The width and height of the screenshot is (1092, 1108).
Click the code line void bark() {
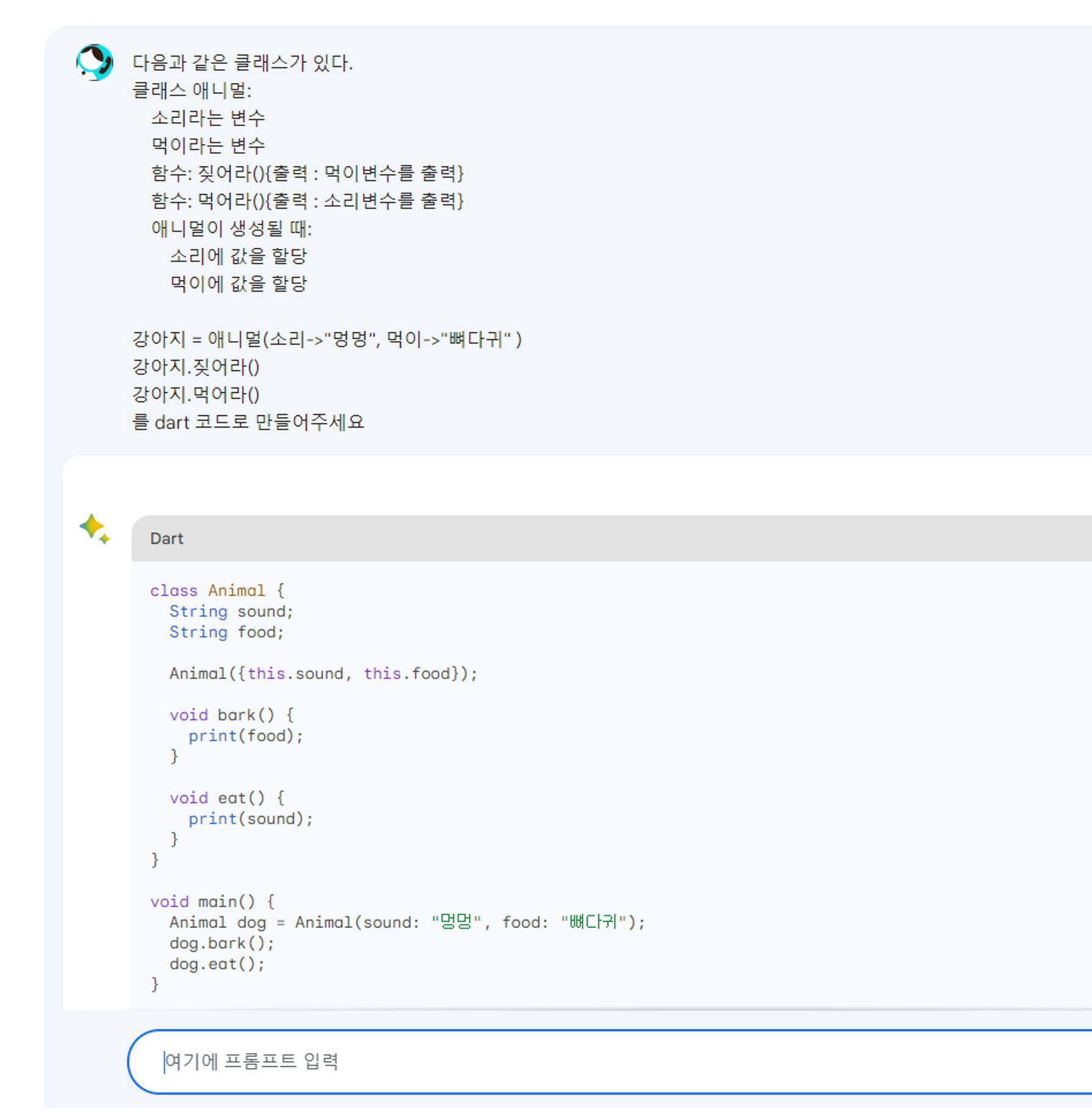click(x=231, y=715)
